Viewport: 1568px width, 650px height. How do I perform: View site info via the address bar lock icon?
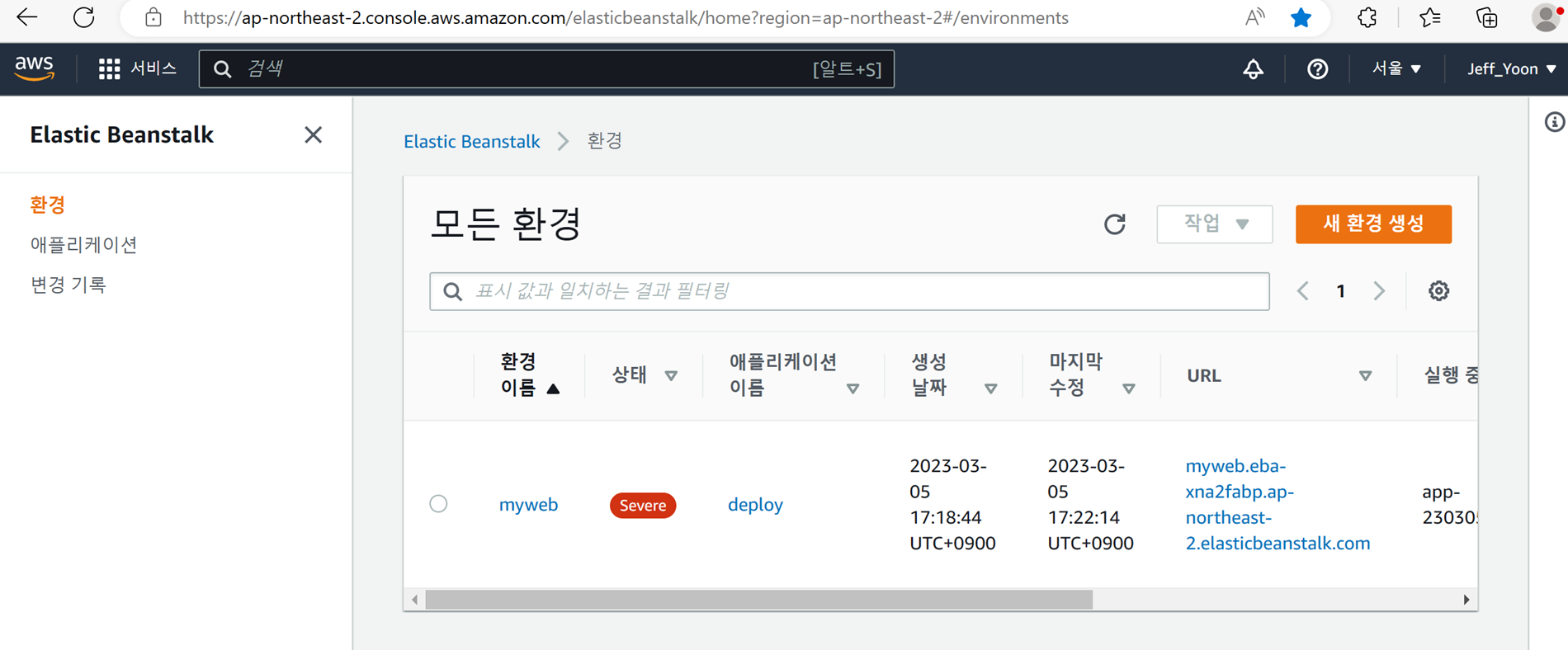click(x=153, y=17)
